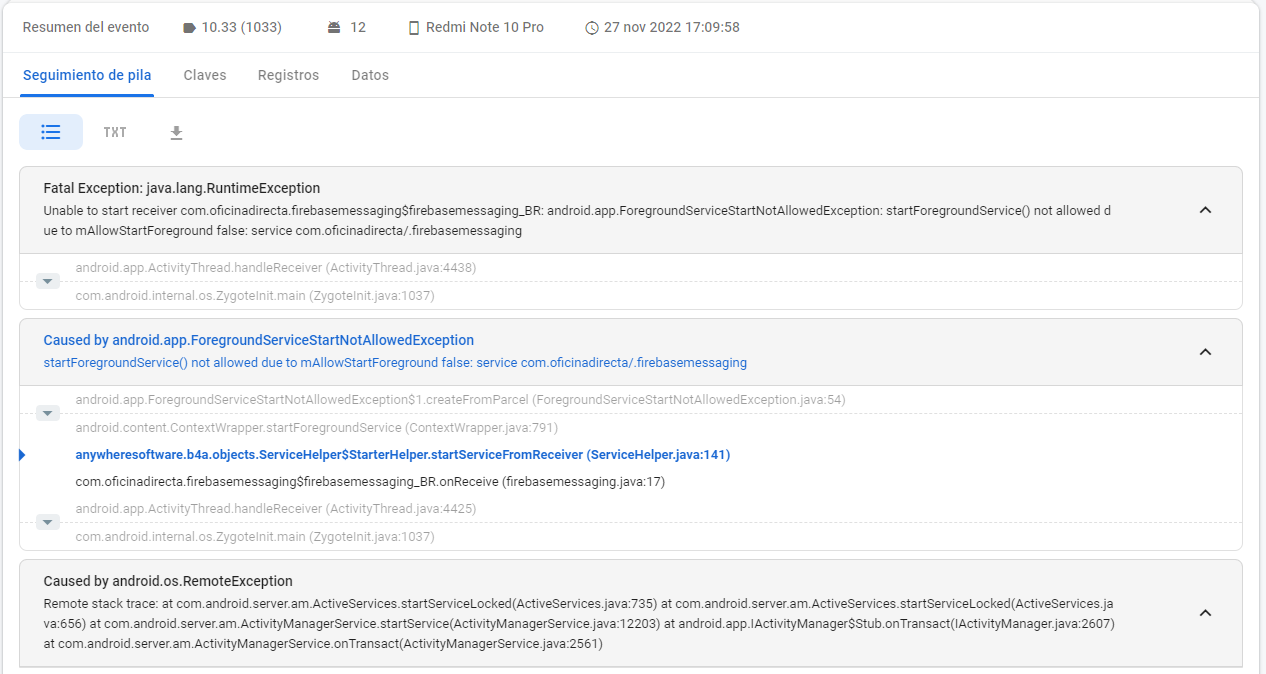Open the Claves tab

pyautogui.click(x=205, y=75)
